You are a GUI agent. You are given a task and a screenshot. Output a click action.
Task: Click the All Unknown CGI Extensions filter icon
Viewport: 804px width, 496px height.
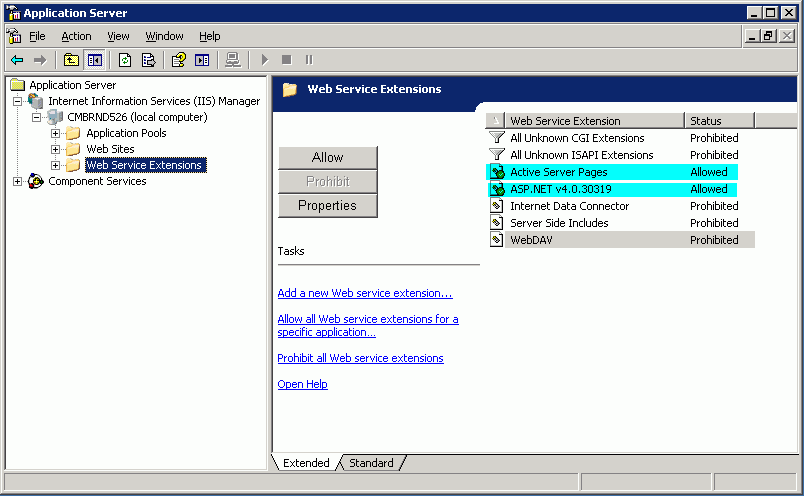point(496,137)
